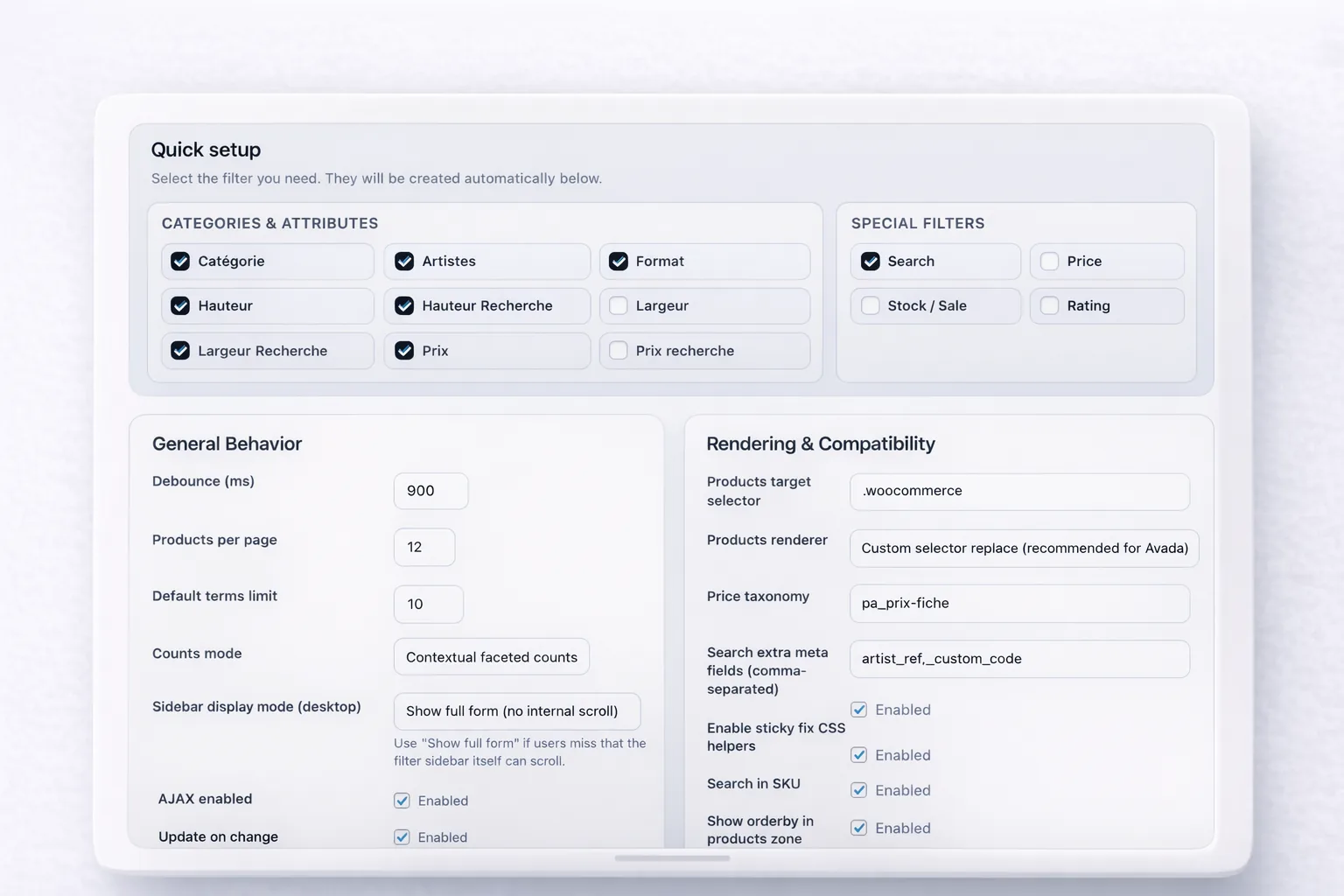Expand the Products renderer dropdown
The height and width of the screenshot is (896, 1344).
1024,549
